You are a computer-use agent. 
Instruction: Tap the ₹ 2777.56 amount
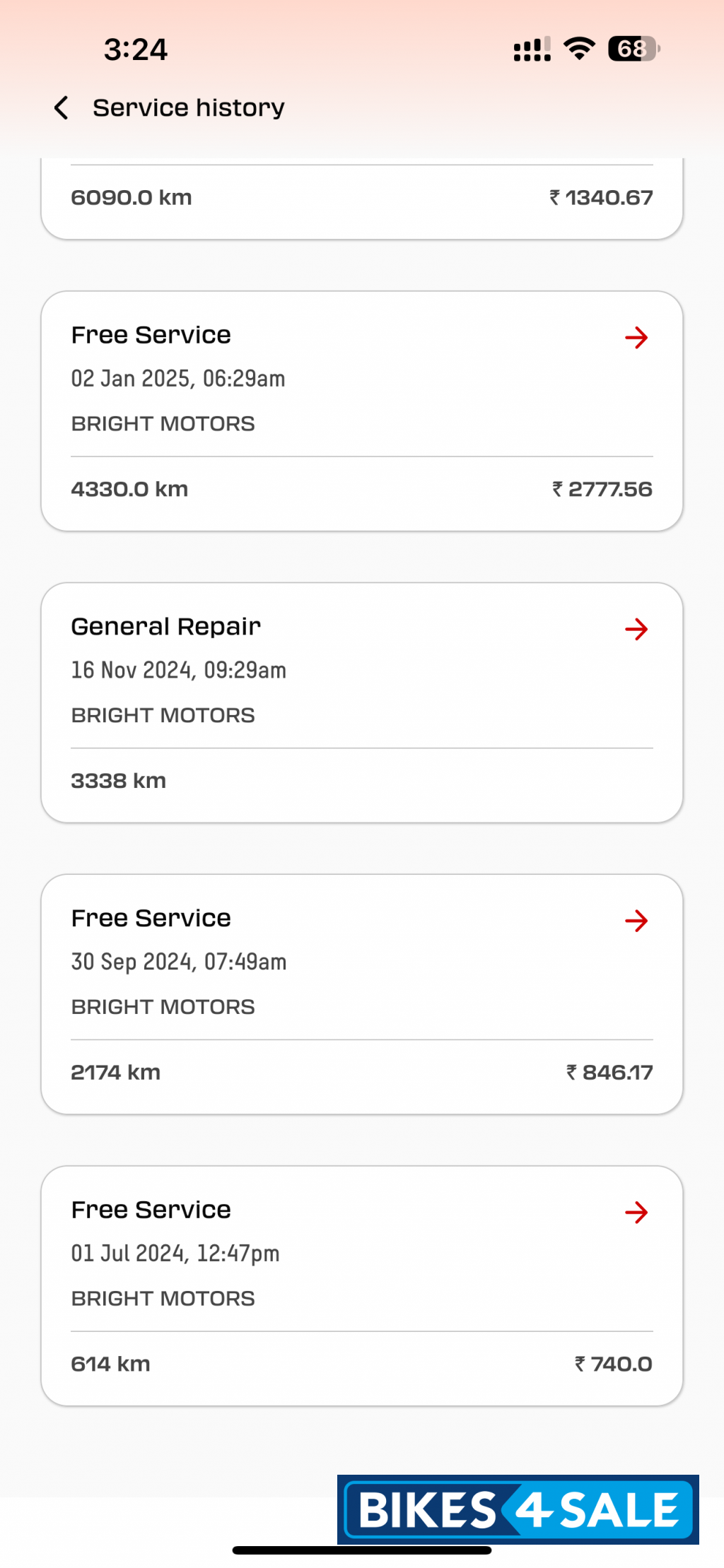click(x=602, y=489)
